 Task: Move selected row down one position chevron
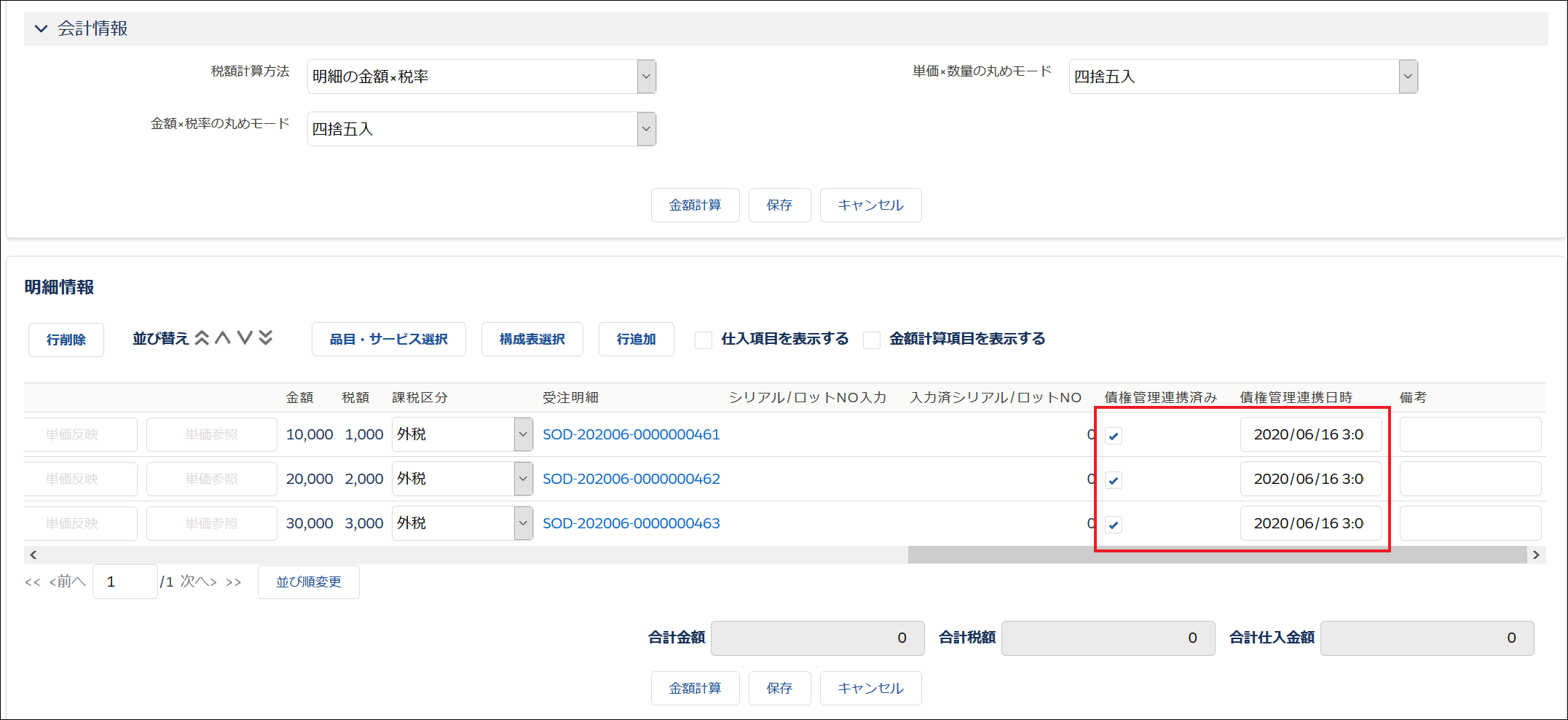[245, 337]
